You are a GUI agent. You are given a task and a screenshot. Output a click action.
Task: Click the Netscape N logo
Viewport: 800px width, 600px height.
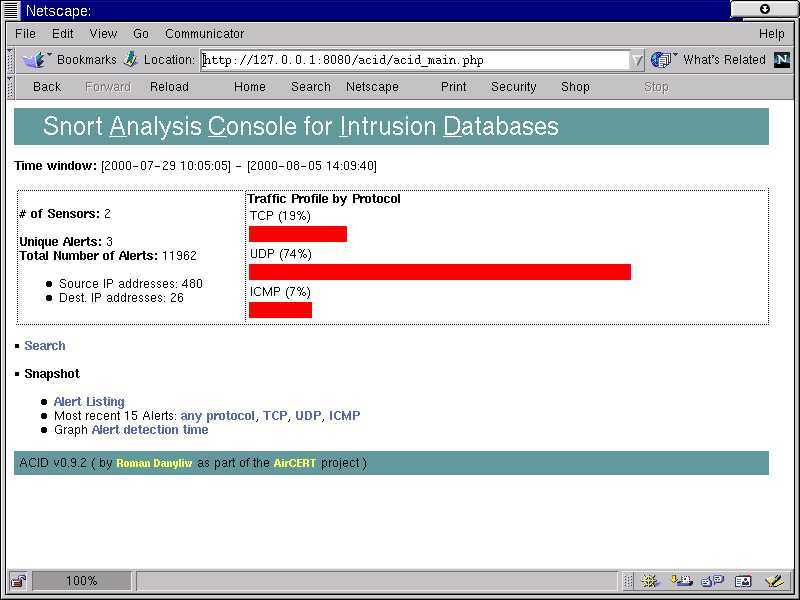click(782, 60)
